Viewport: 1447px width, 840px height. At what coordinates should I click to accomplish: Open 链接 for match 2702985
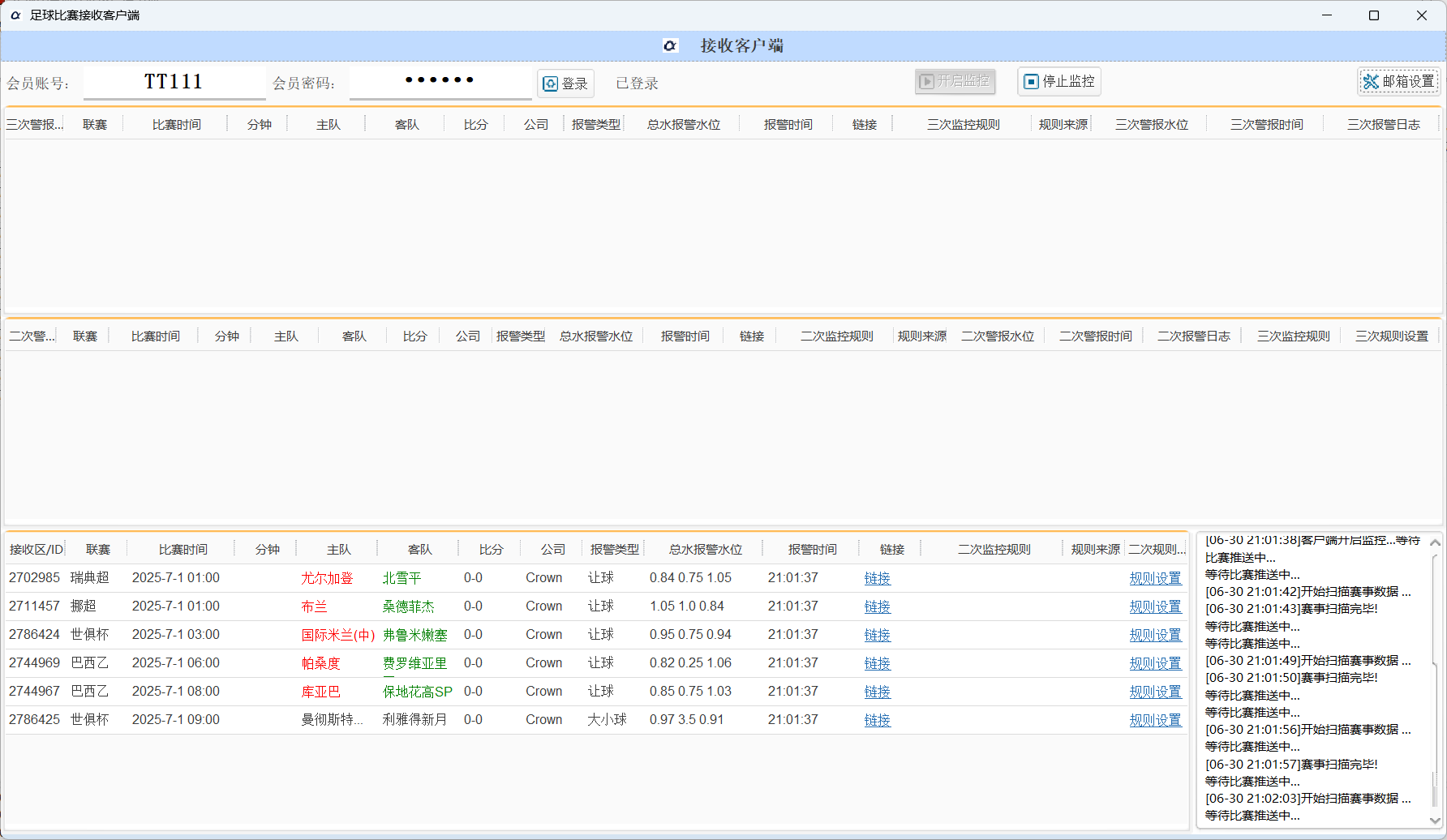coord(877,578)
